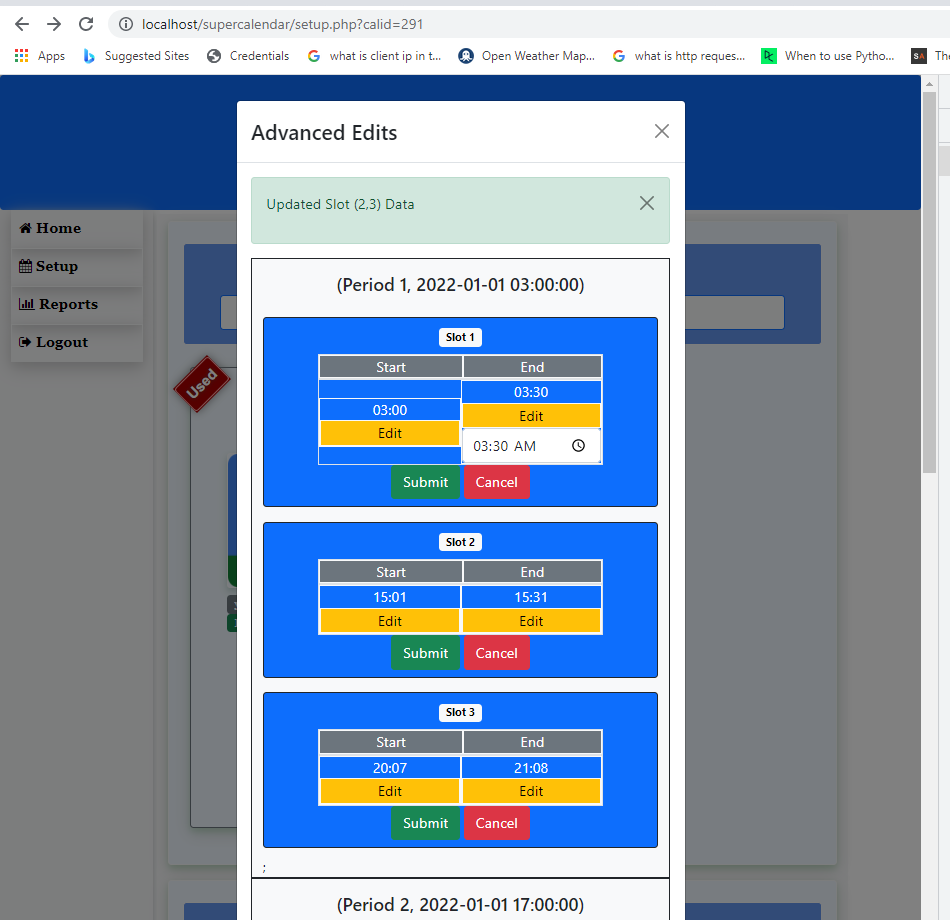Click the red 'Used' ribbon badge
Screen dimensions: 950x920
tap(202, 384)
